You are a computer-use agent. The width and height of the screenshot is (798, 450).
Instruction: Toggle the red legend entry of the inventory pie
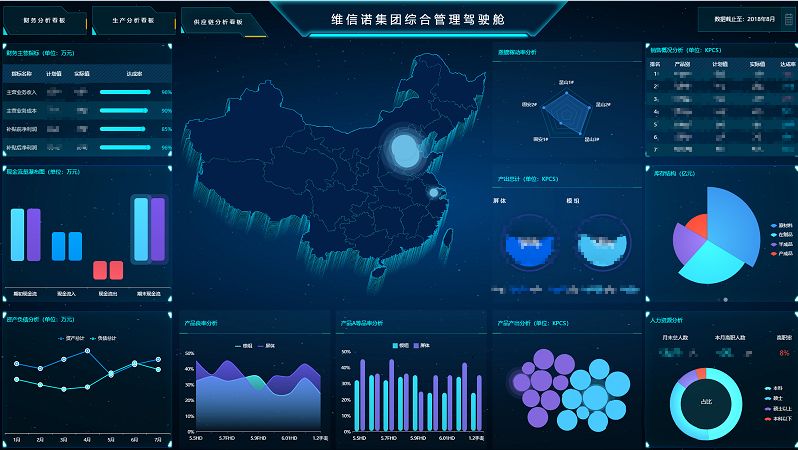(x=782, y=254)
